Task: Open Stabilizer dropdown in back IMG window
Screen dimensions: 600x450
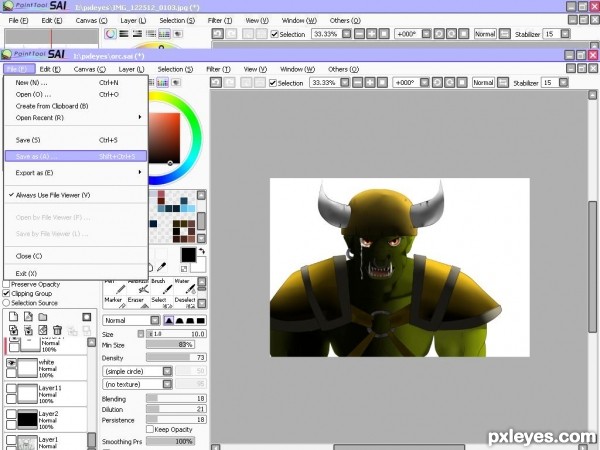Action: click(x=565, y=34)
